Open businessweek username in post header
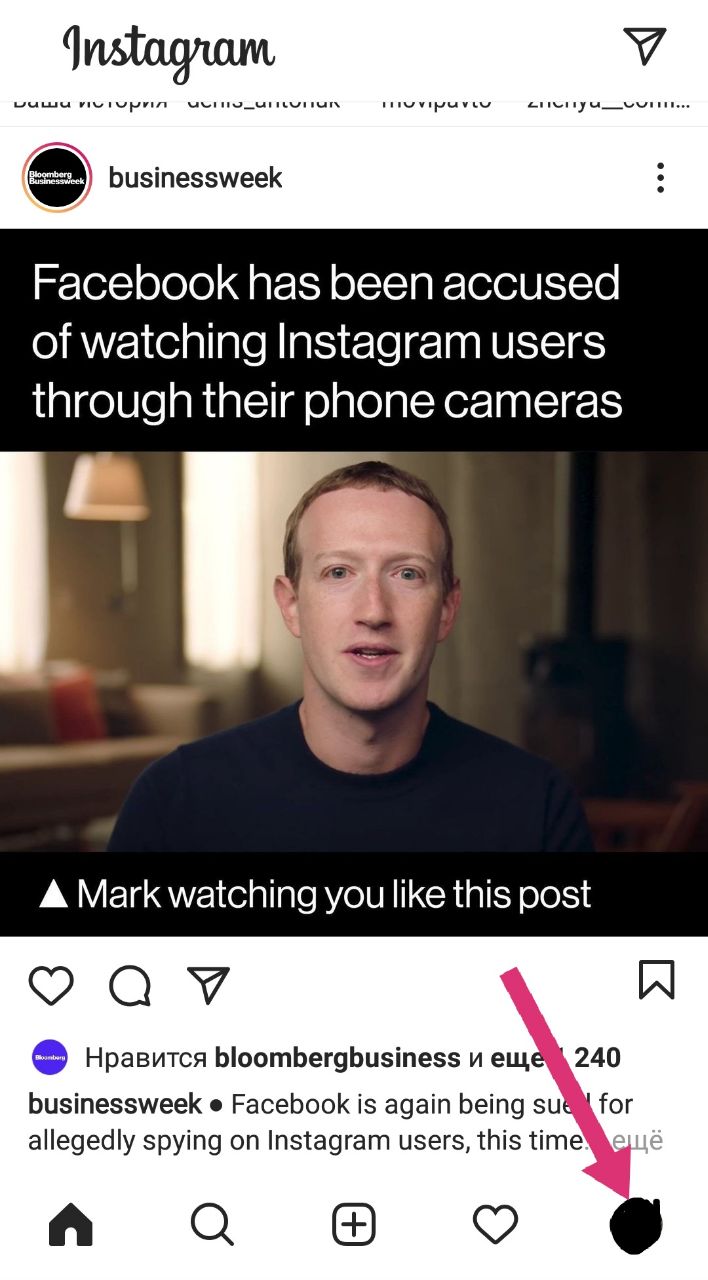Image resolution: width=708 pixels, height=1280 pixels. (195, 178)
